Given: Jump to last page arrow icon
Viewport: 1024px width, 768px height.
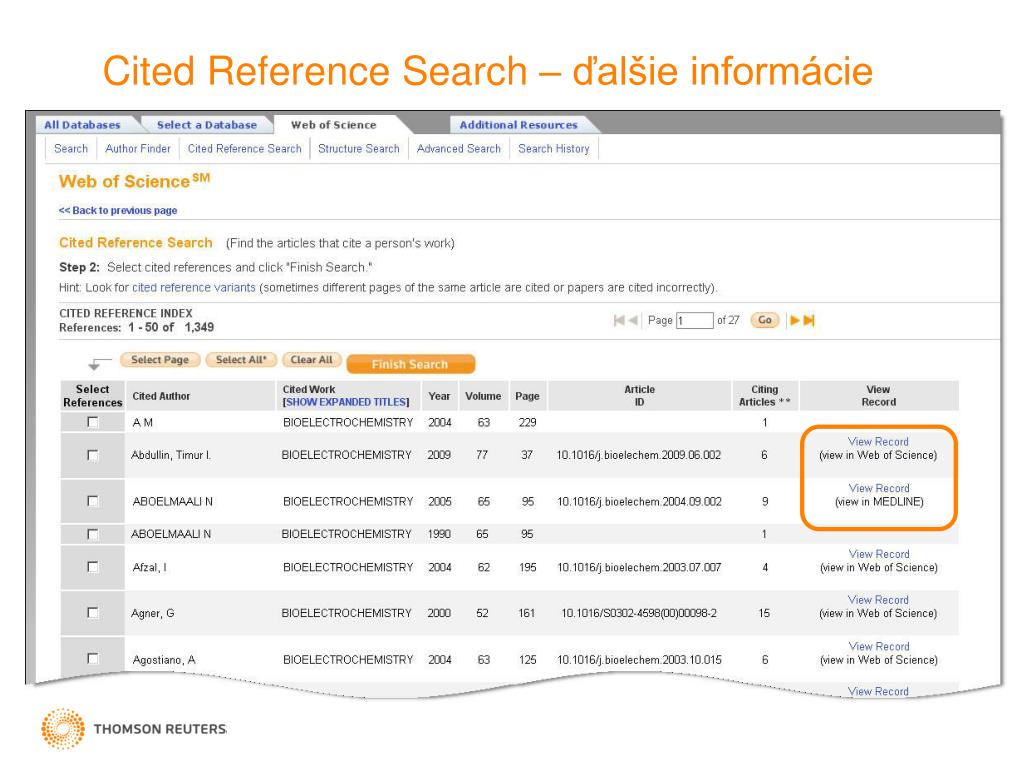Looking at the screenshot, I should (809, 320).
